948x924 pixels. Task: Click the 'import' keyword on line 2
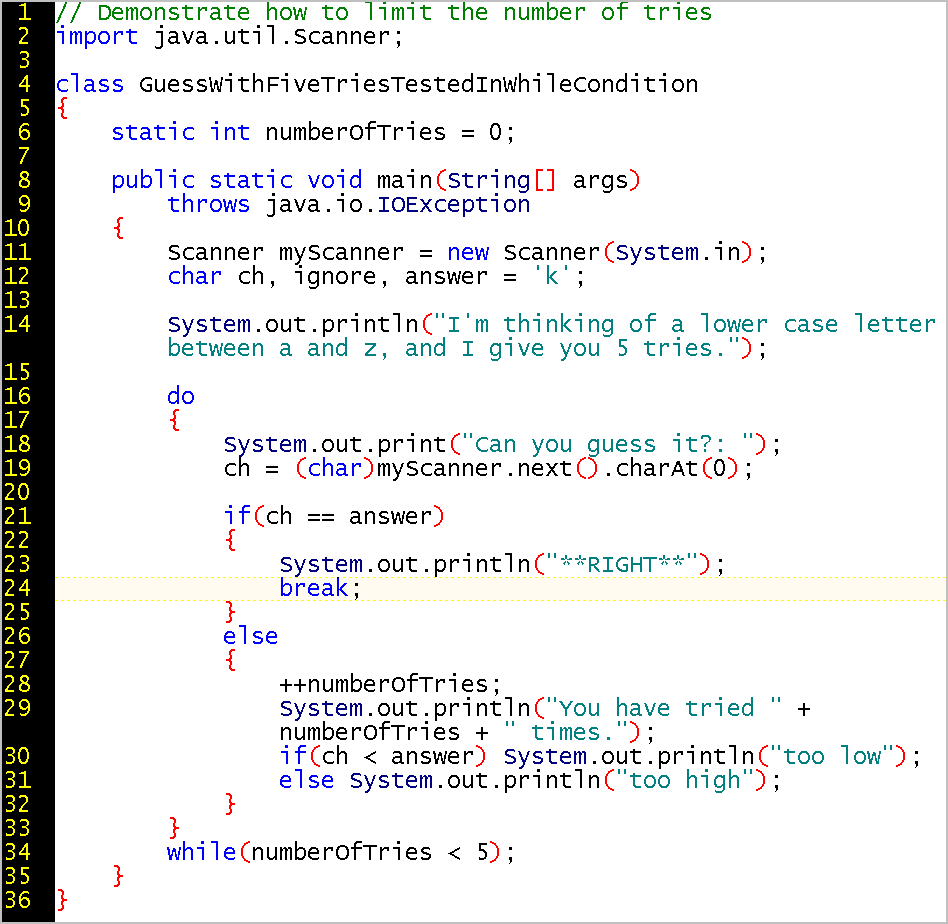[x=97, y=37]
